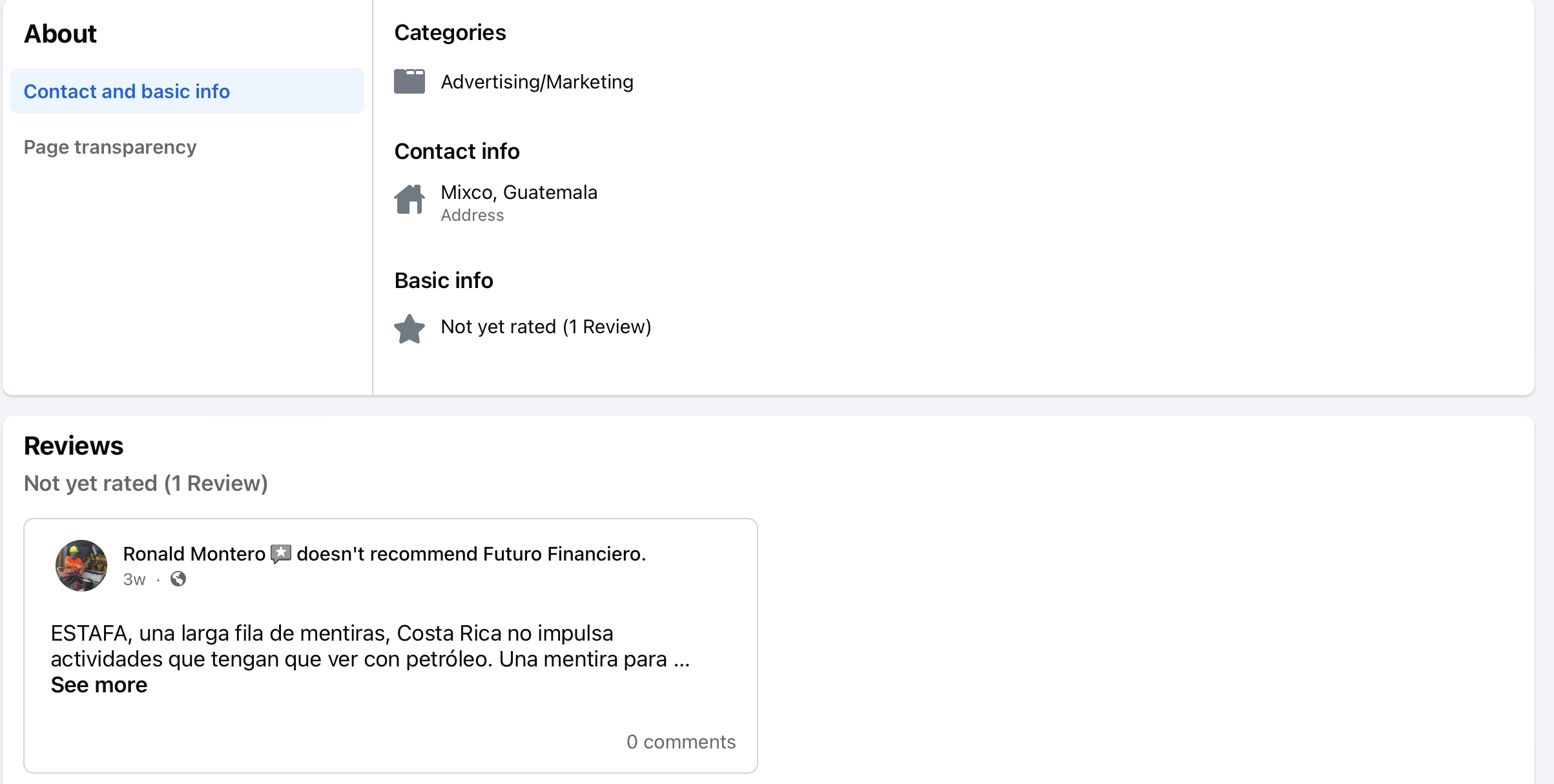Click Mixco, Guatemala address text
The width and height of the screenshot is (1554, 784).
[x=519, y=192]
